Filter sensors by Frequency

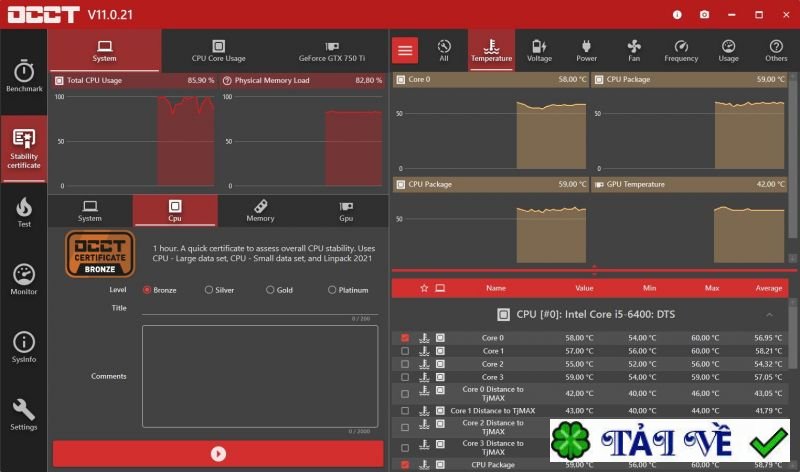point(681,51)
